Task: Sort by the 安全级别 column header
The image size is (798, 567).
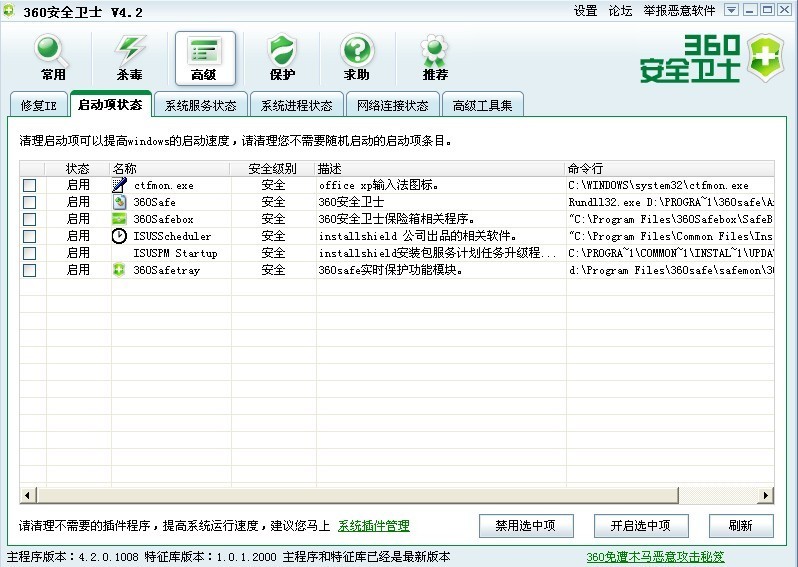Action: pyautogui.click(x=273, y=168)
